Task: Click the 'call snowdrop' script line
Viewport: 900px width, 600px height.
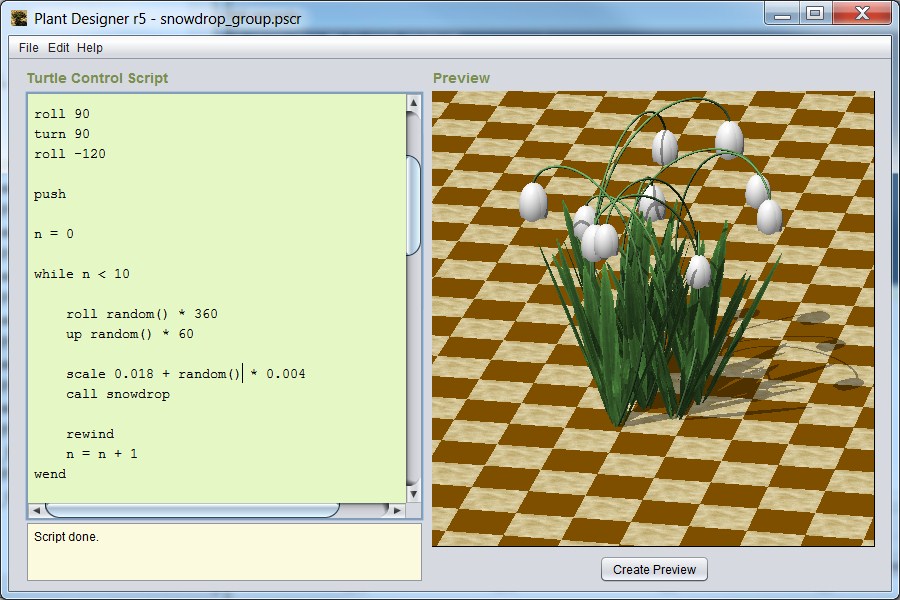Action: [x=118, y=394]
